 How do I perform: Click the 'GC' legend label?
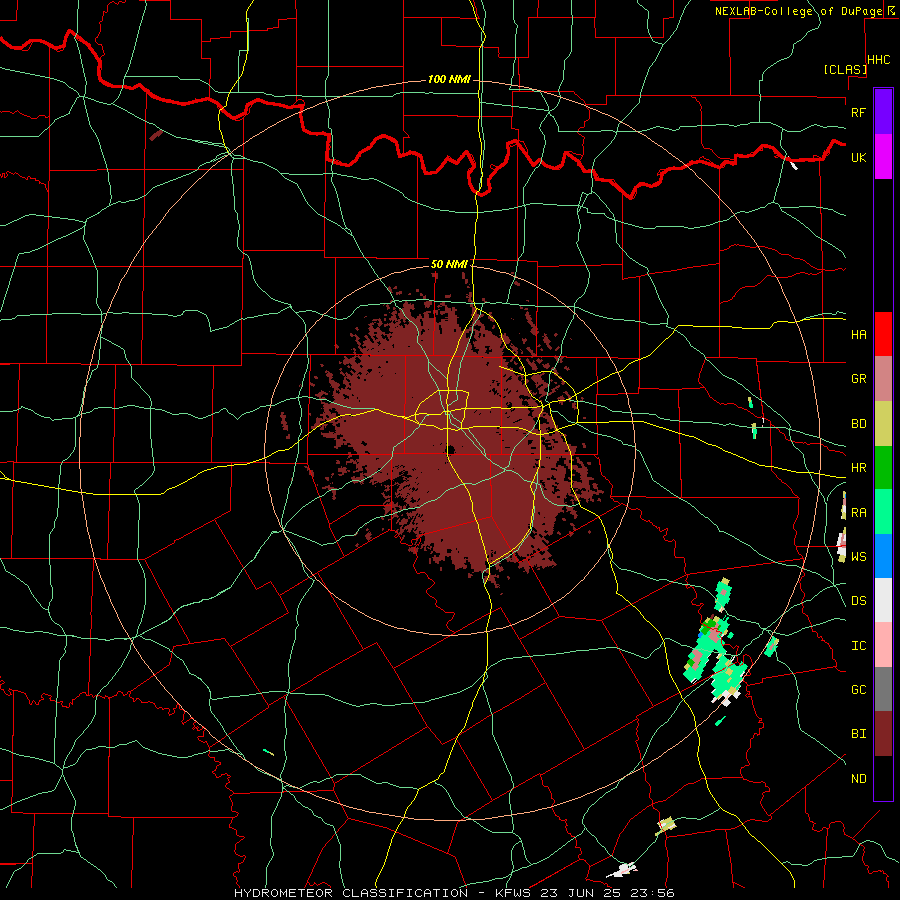(x=858, y=689)
